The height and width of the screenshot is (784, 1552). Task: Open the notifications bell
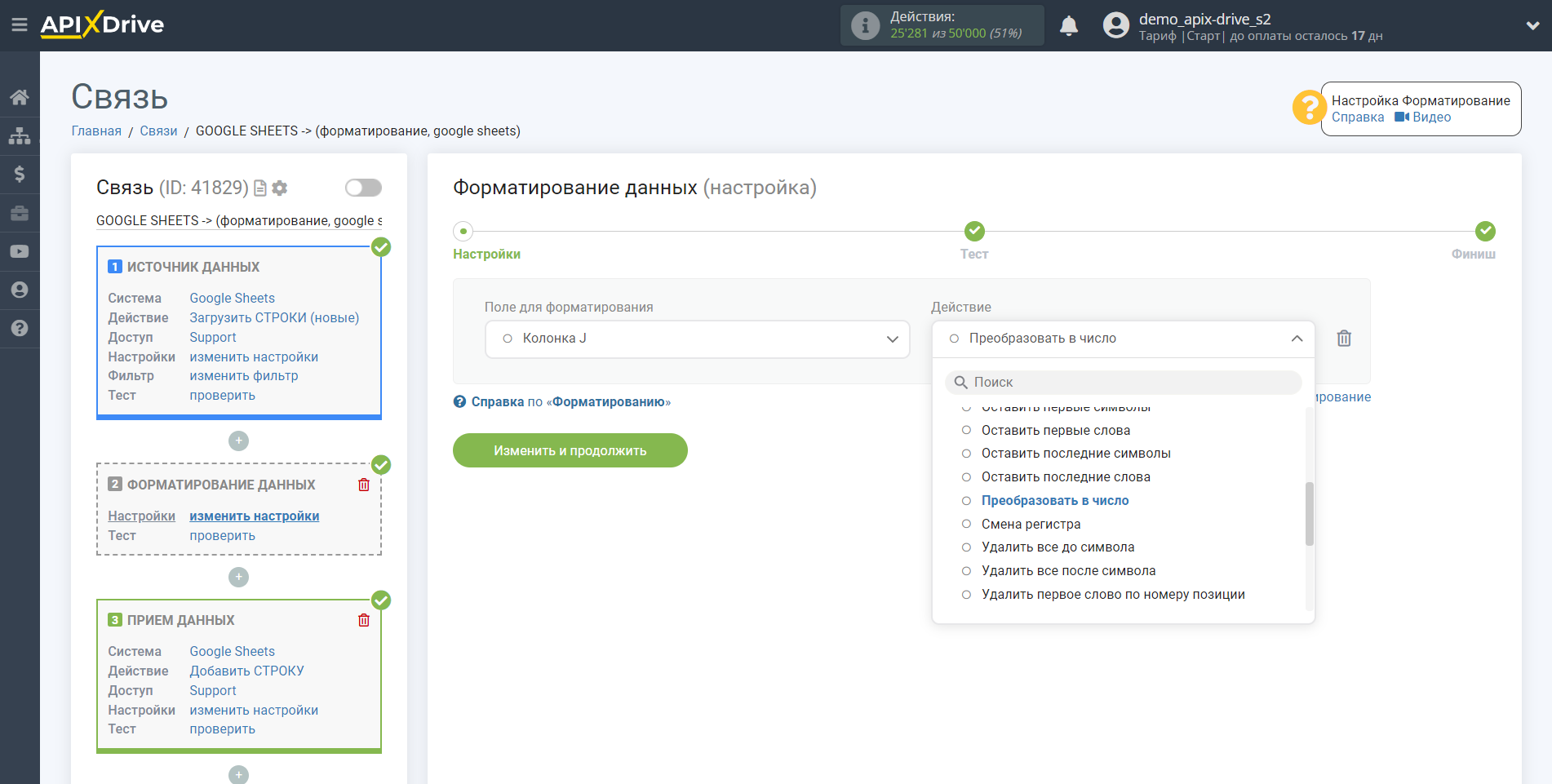tap(1069, 25)
